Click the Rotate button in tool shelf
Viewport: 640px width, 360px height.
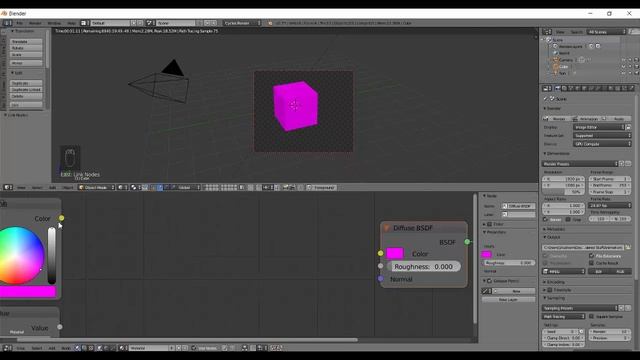[x=26, y=48]
